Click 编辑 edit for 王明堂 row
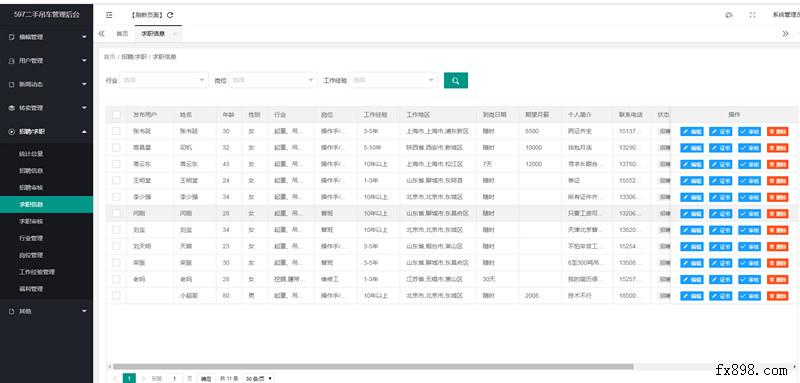This screenshot has width=800, height=383. point(691,181)
